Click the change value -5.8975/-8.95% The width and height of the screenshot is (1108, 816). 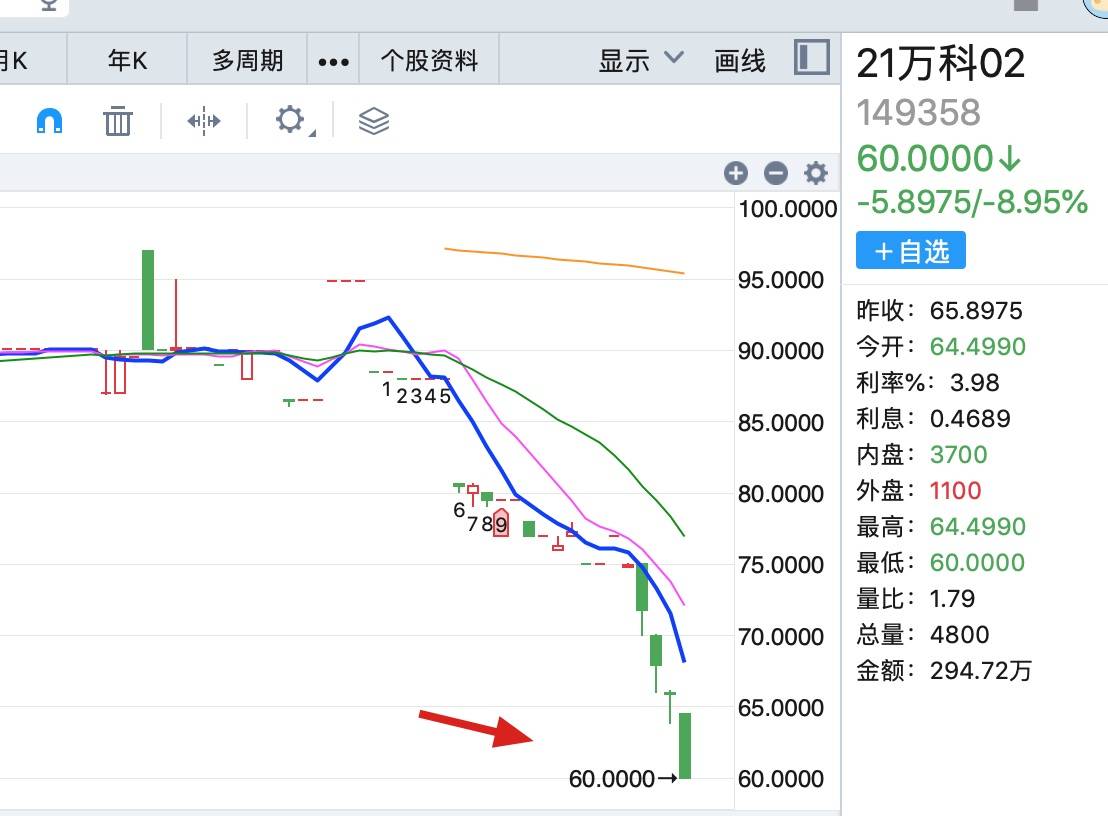(x=972, y=202)
